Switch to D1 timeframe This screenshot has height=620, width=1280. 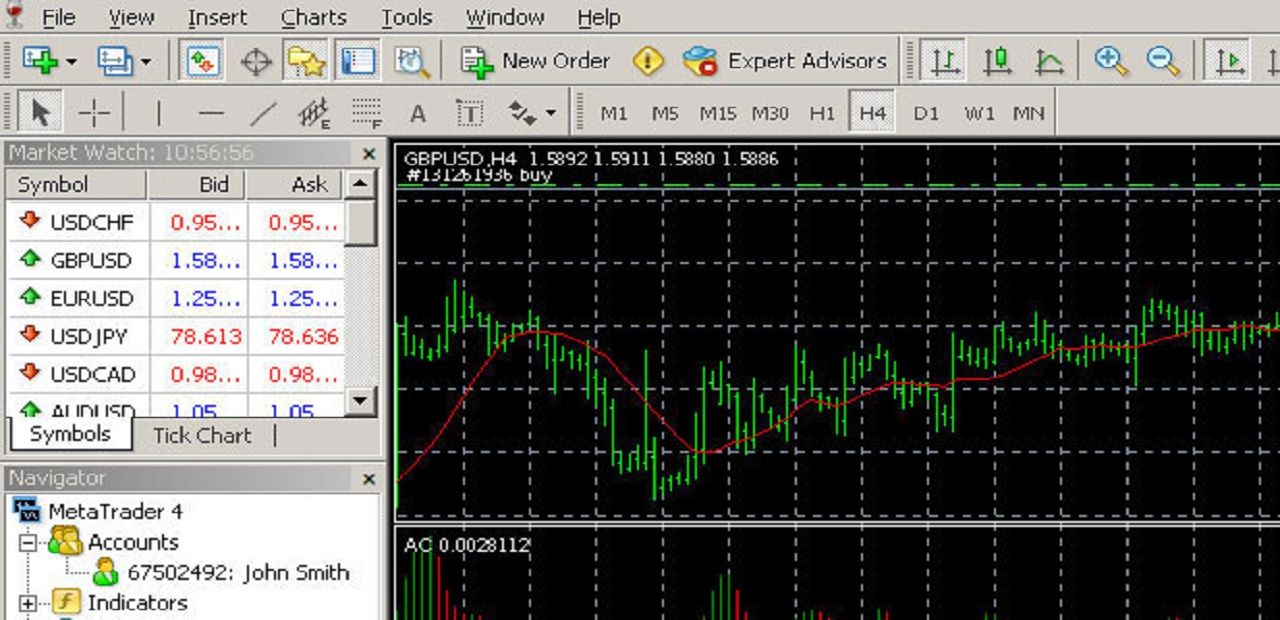pos(927,114)
